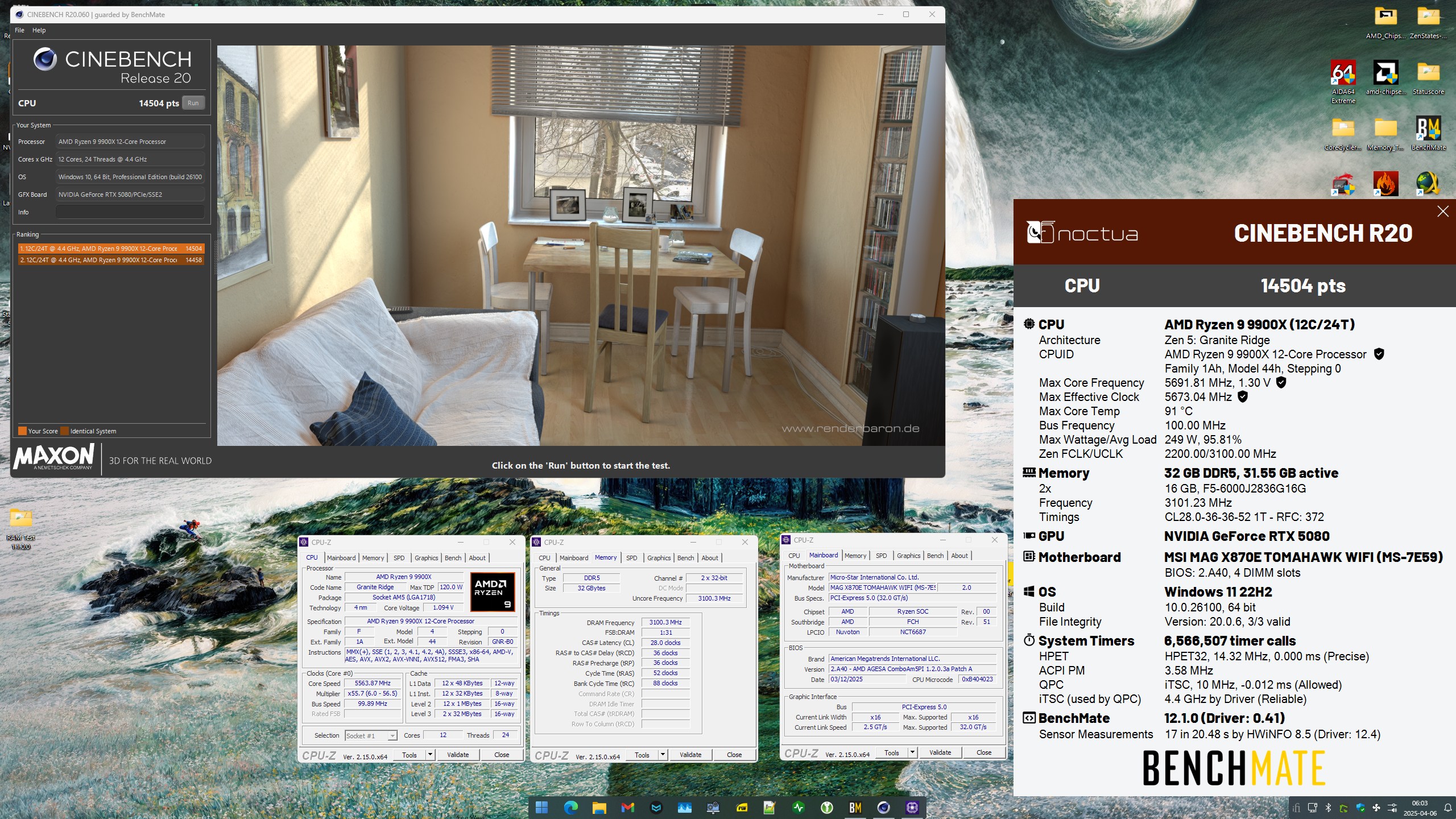Open the Memory_T... folder on desktop

1385,134
